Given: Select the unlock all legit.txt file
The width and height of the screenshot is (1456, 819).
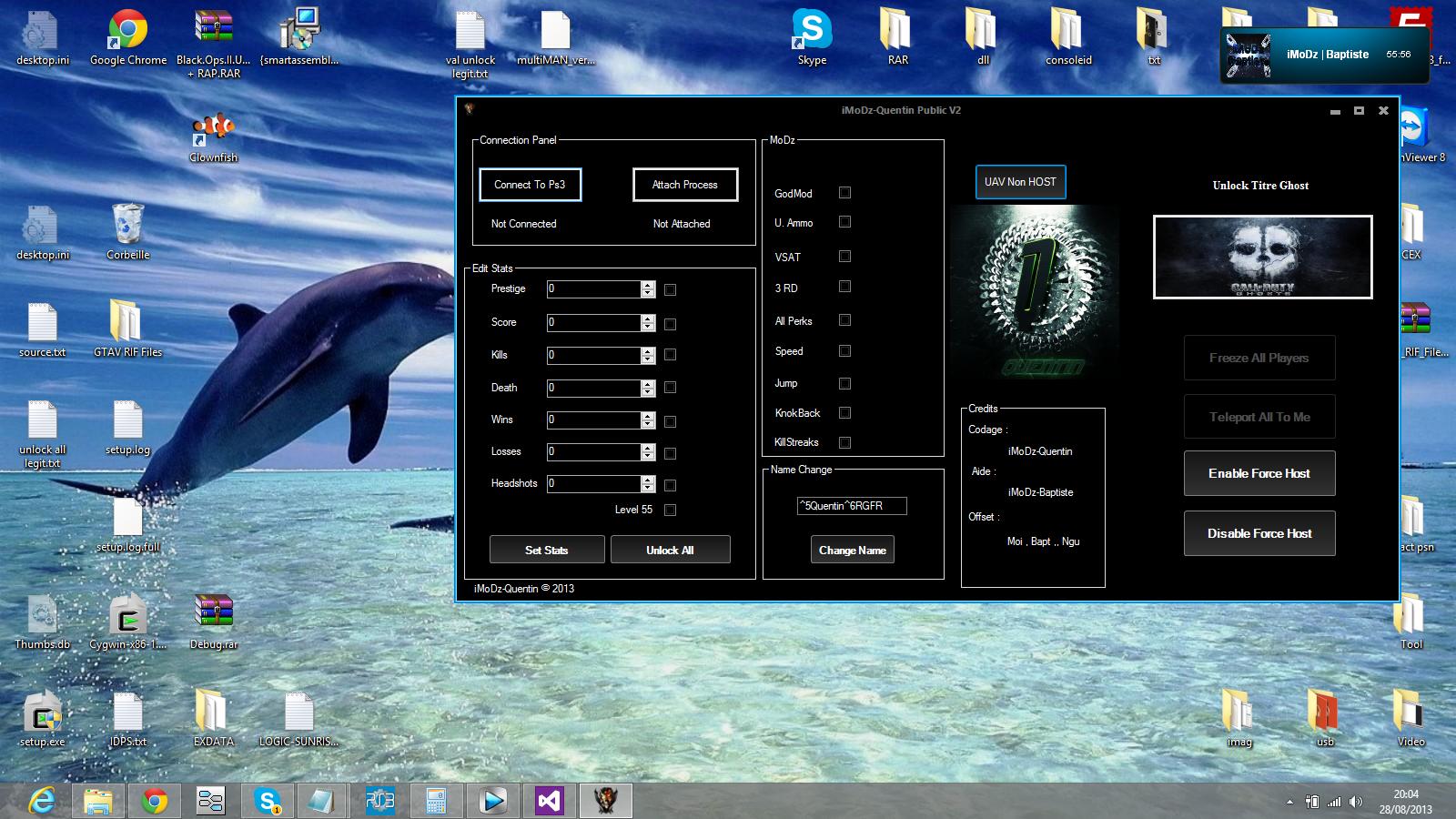Looking at the screenshot, I should pos(43,435).
